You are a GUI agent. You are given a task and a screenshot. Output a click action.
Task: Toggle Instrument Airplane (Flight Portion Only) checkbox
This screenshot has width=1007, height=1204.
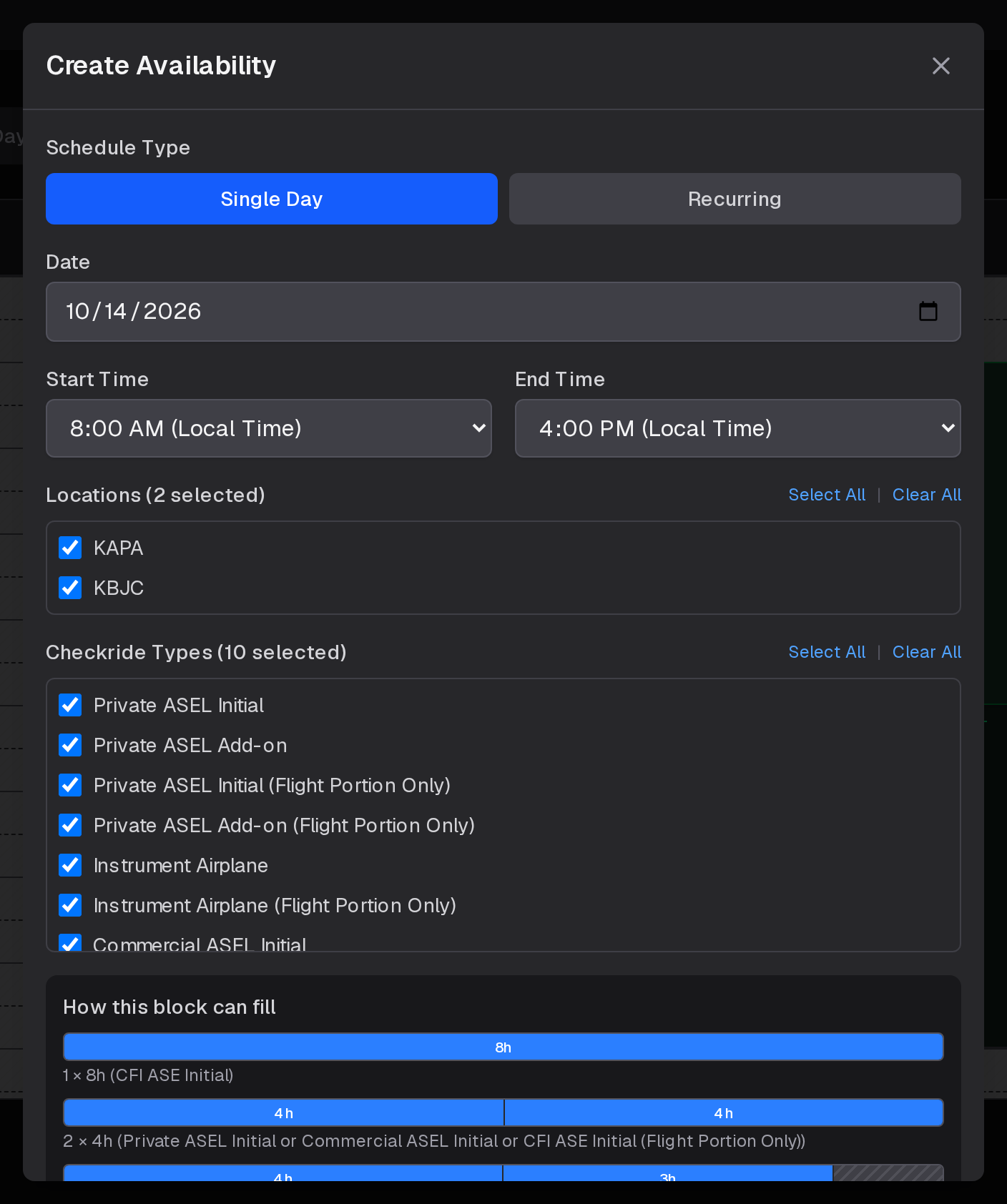(70, 905)
